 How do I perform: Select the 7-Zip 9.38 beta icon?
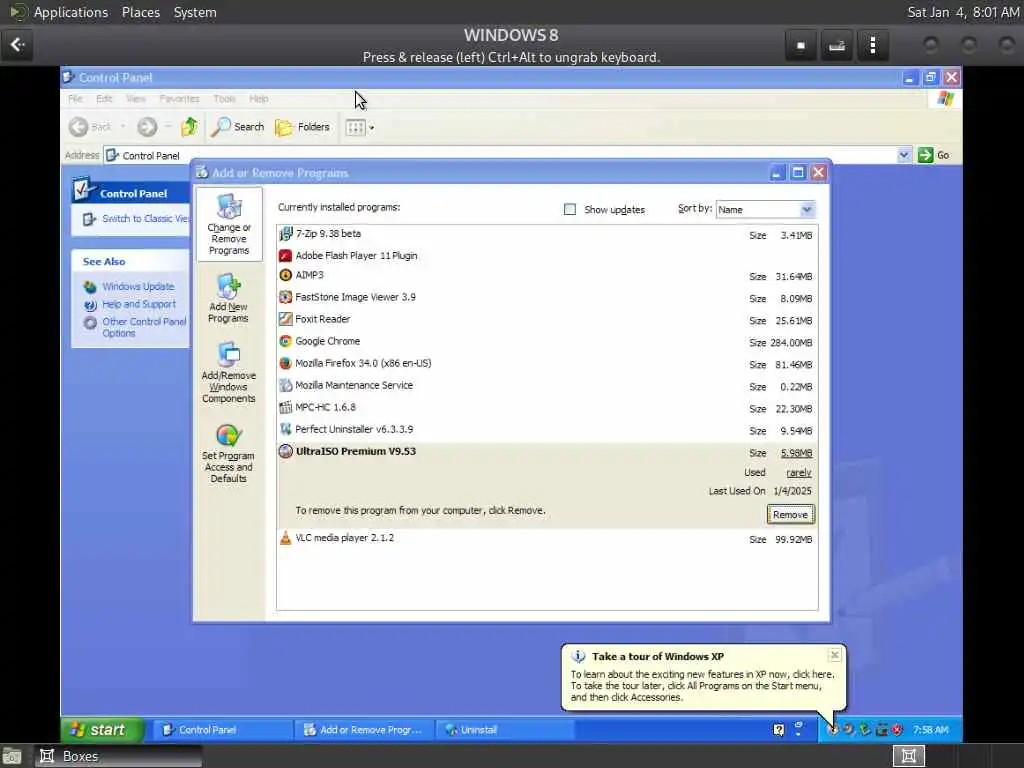pyautogui.click(x=285, y=234)
